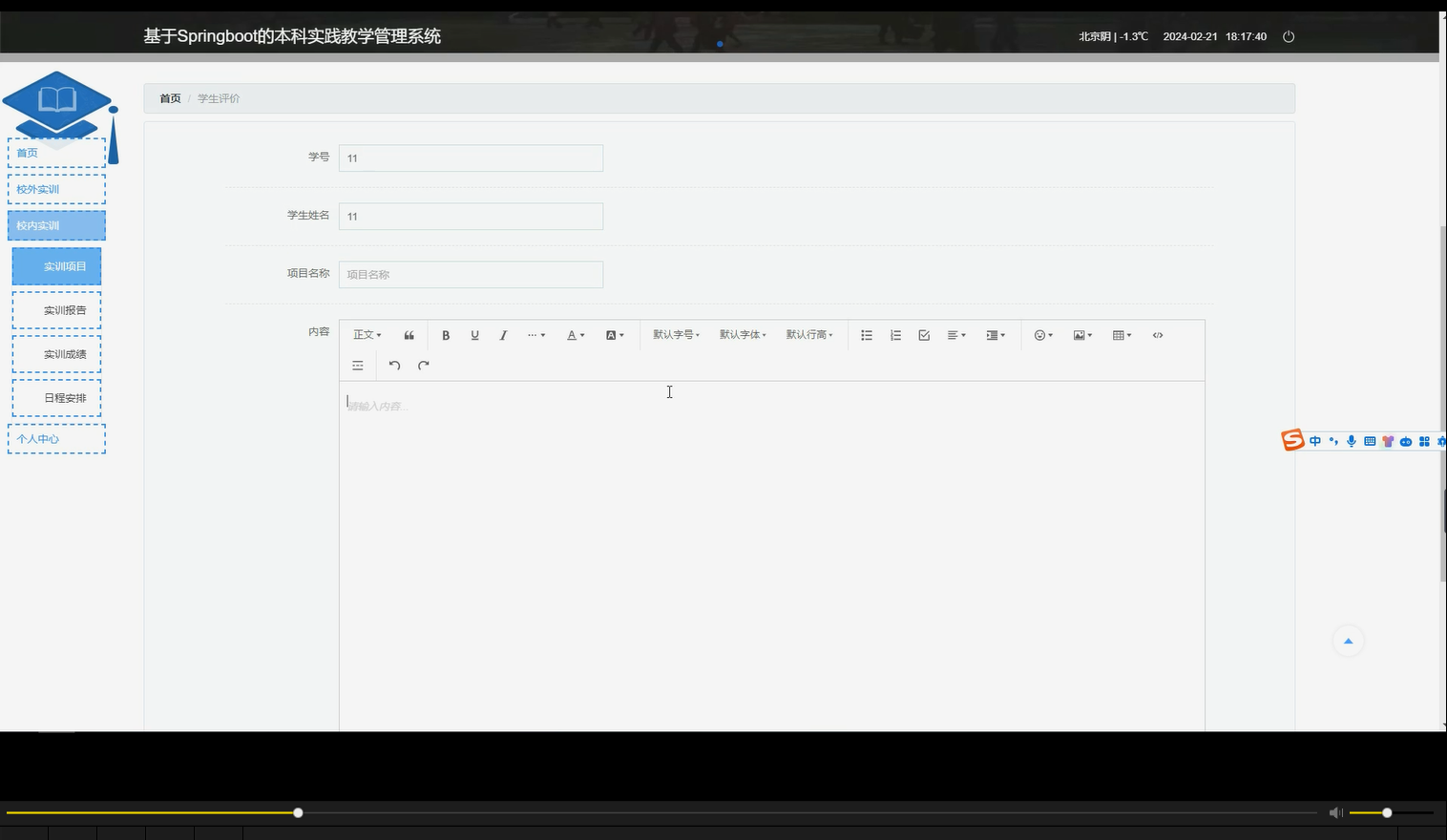
Task: Click the undo icon in the editor
Action: click(x=394, y=366)
